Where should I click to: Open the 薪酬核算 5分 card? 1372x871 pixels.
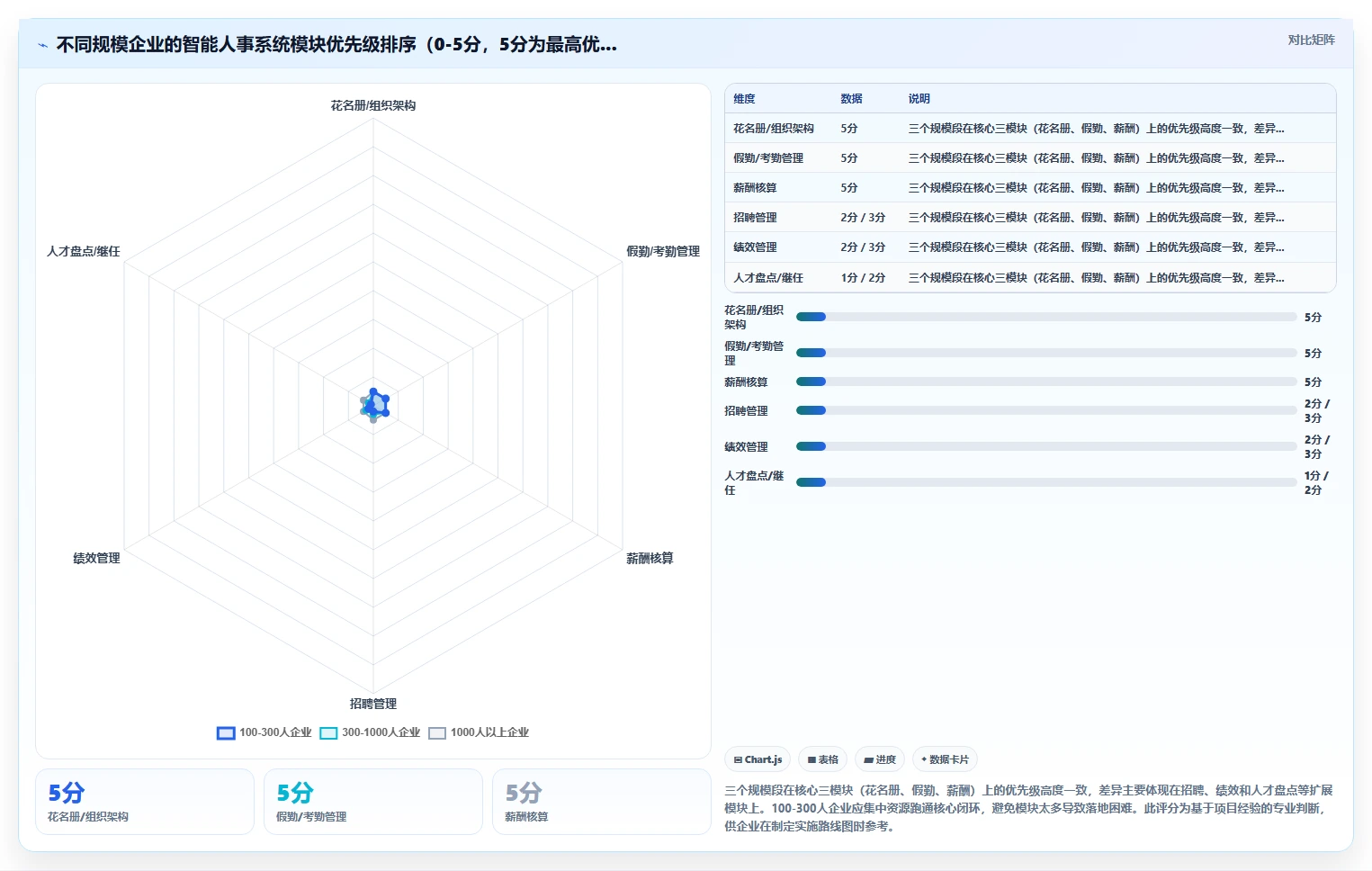click(602, 802)
